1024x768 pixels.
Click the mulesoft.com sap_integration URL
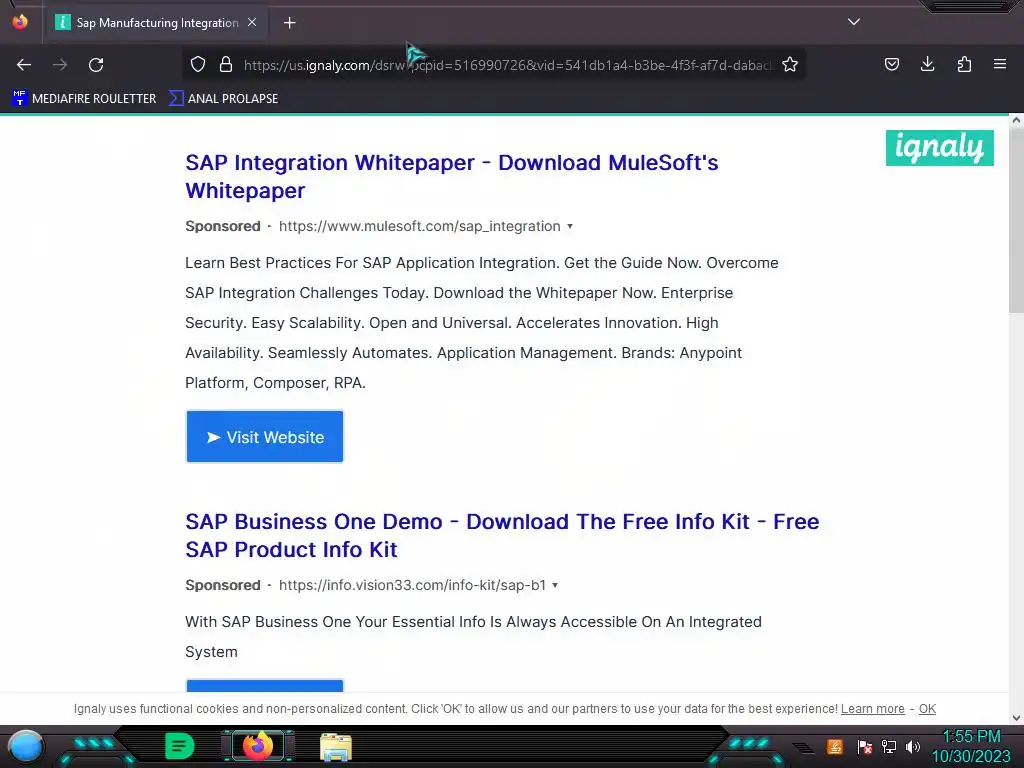pyautogui.click(x=419, y=226)
